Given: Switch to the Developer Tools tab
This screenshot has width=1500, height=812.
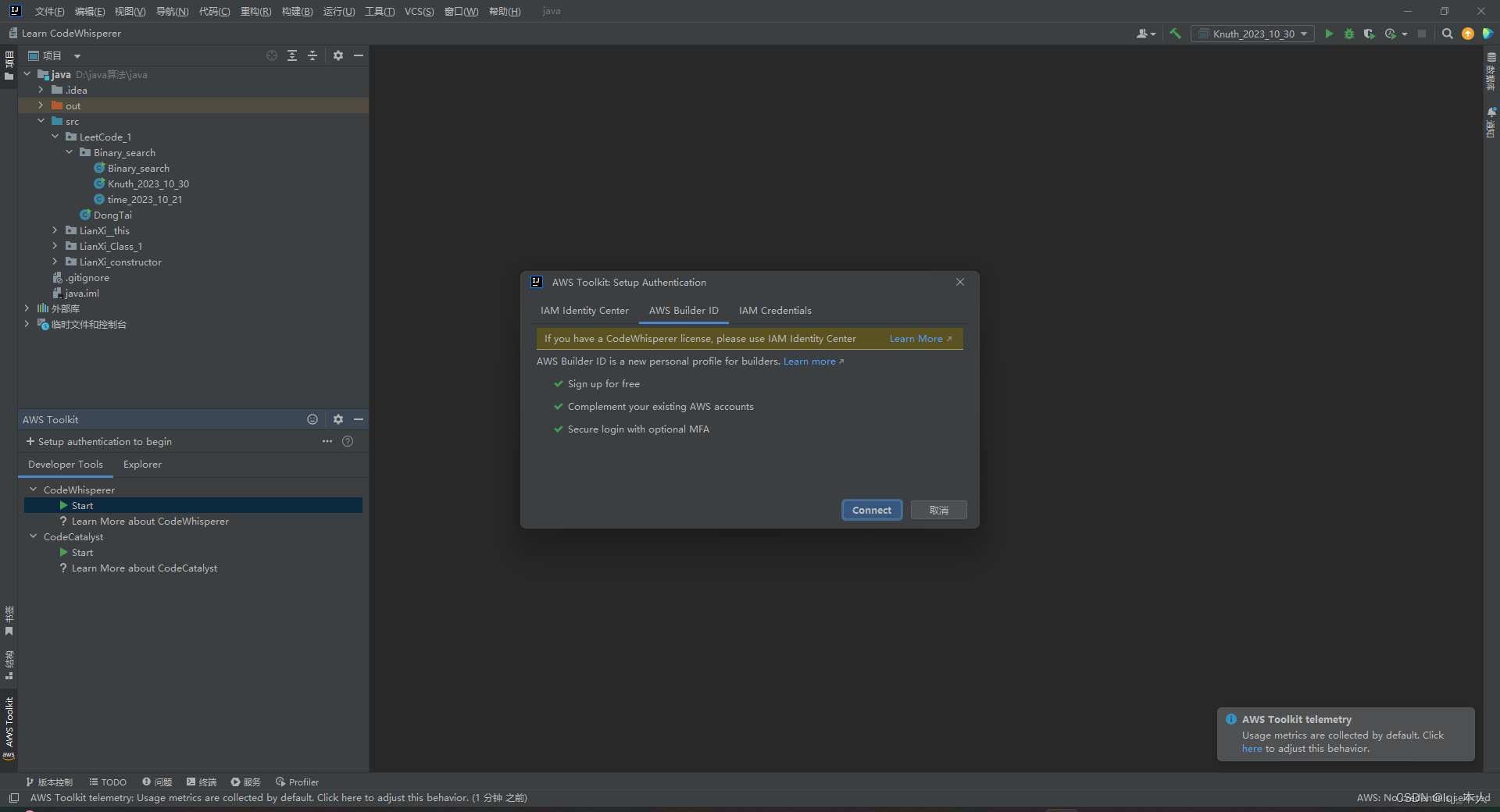Looking at the screenshot, I should pyautogui.click(x=66, y=464).
